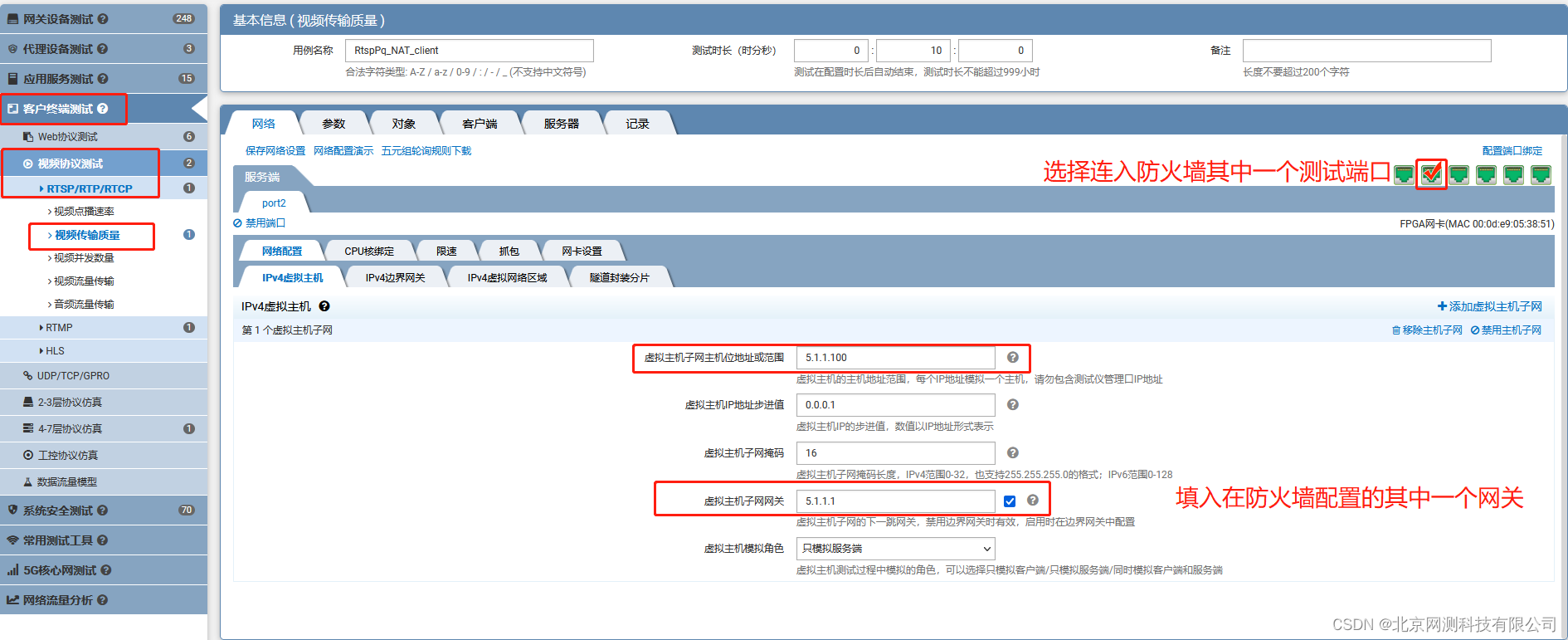
Task: Open the CPU核绑定 tab
Action: click(369, 251)
